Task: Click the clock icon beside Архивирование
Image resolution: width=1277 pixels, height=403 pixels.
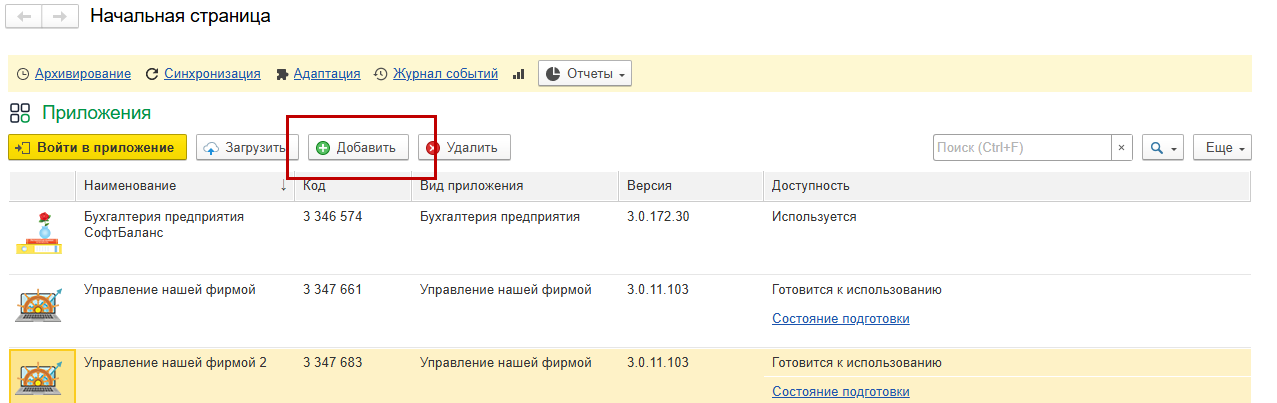Action: coord(23,74)
